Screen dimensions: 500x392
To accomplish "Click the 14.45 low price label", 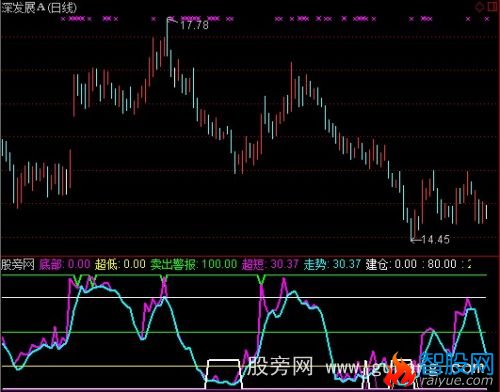I will [x=435, y=239].
